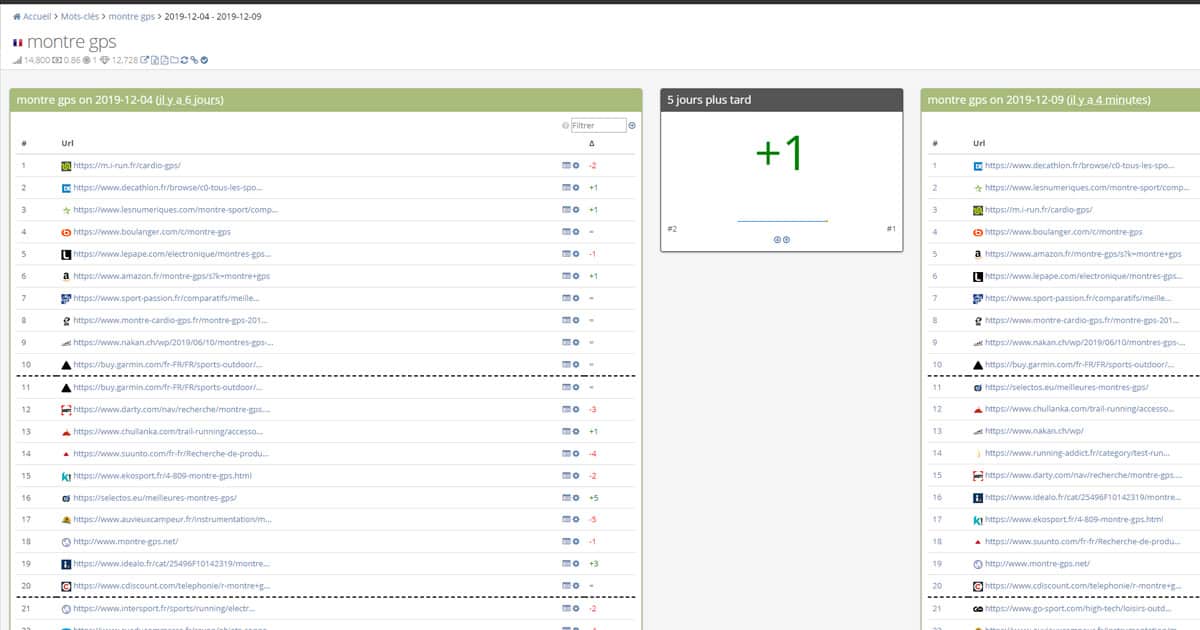The width and height of the screenshot is (1200, 630).
Task: Click the plus-circle icon right of the Filtrer field
Action: [x=632, y=125]
